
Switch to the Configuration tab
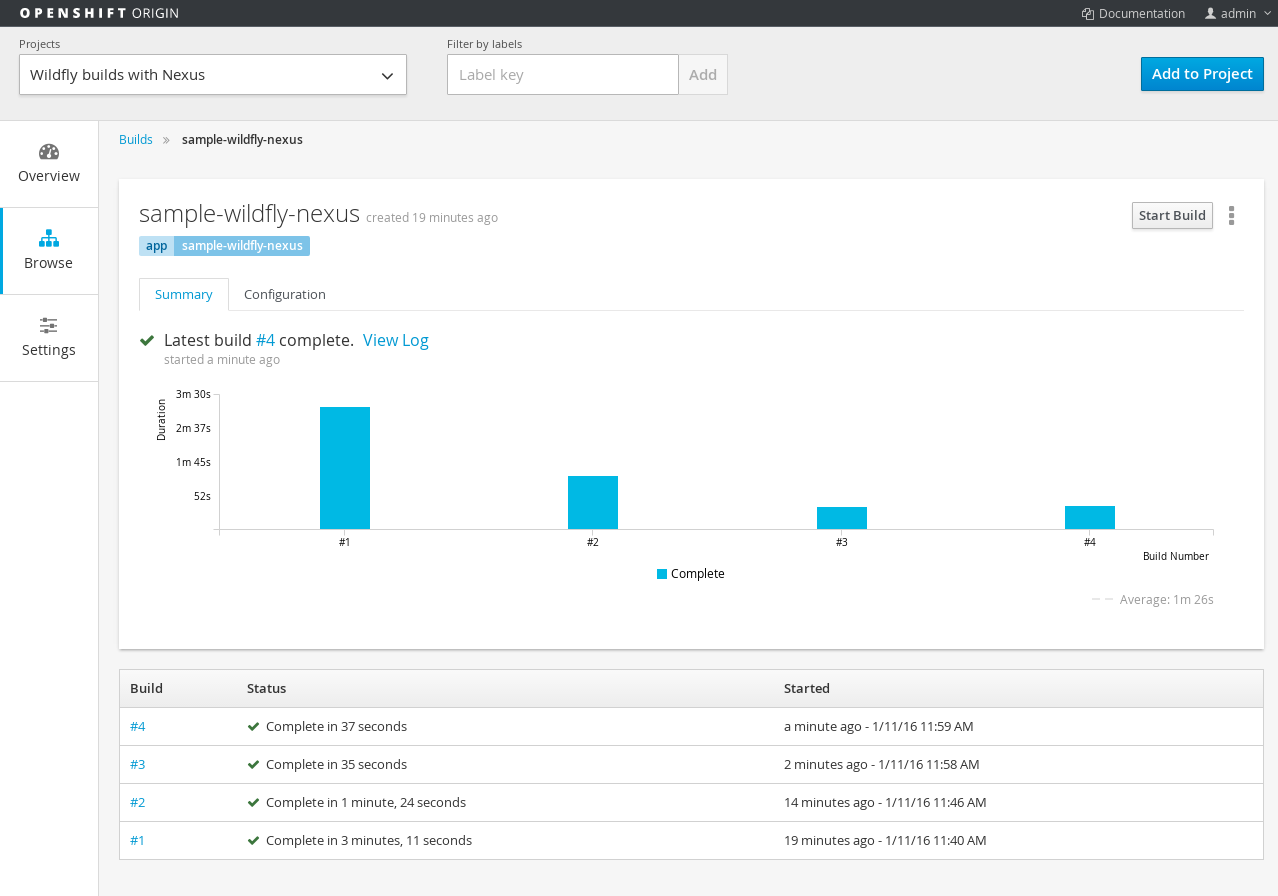pos(285,295)
